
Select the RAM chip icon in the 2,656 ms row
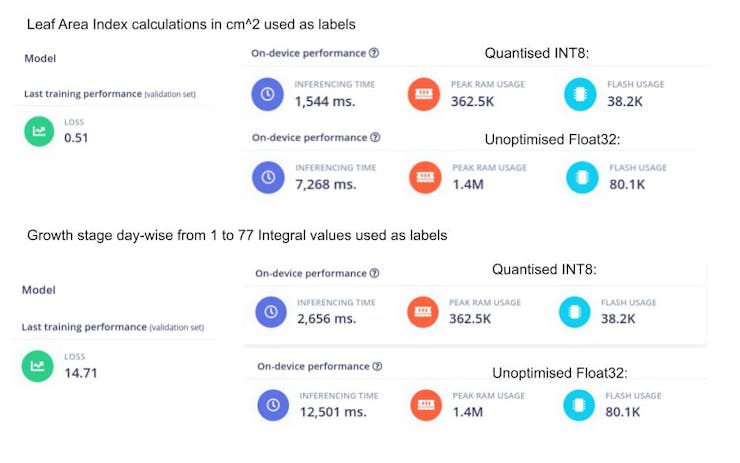424,312
